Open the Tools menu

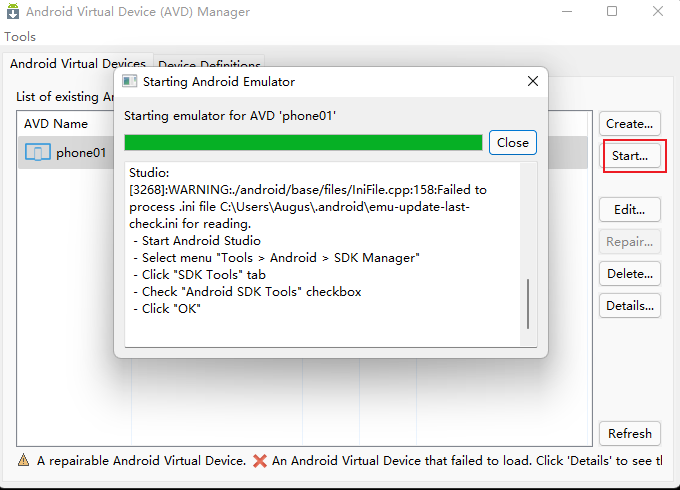(x=20, y=36)
